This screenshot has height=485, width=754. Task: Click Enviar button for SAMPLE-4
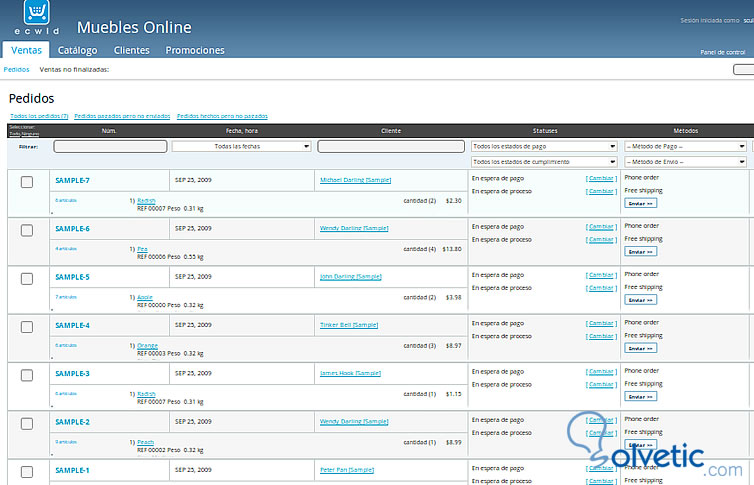coord(641,348)
